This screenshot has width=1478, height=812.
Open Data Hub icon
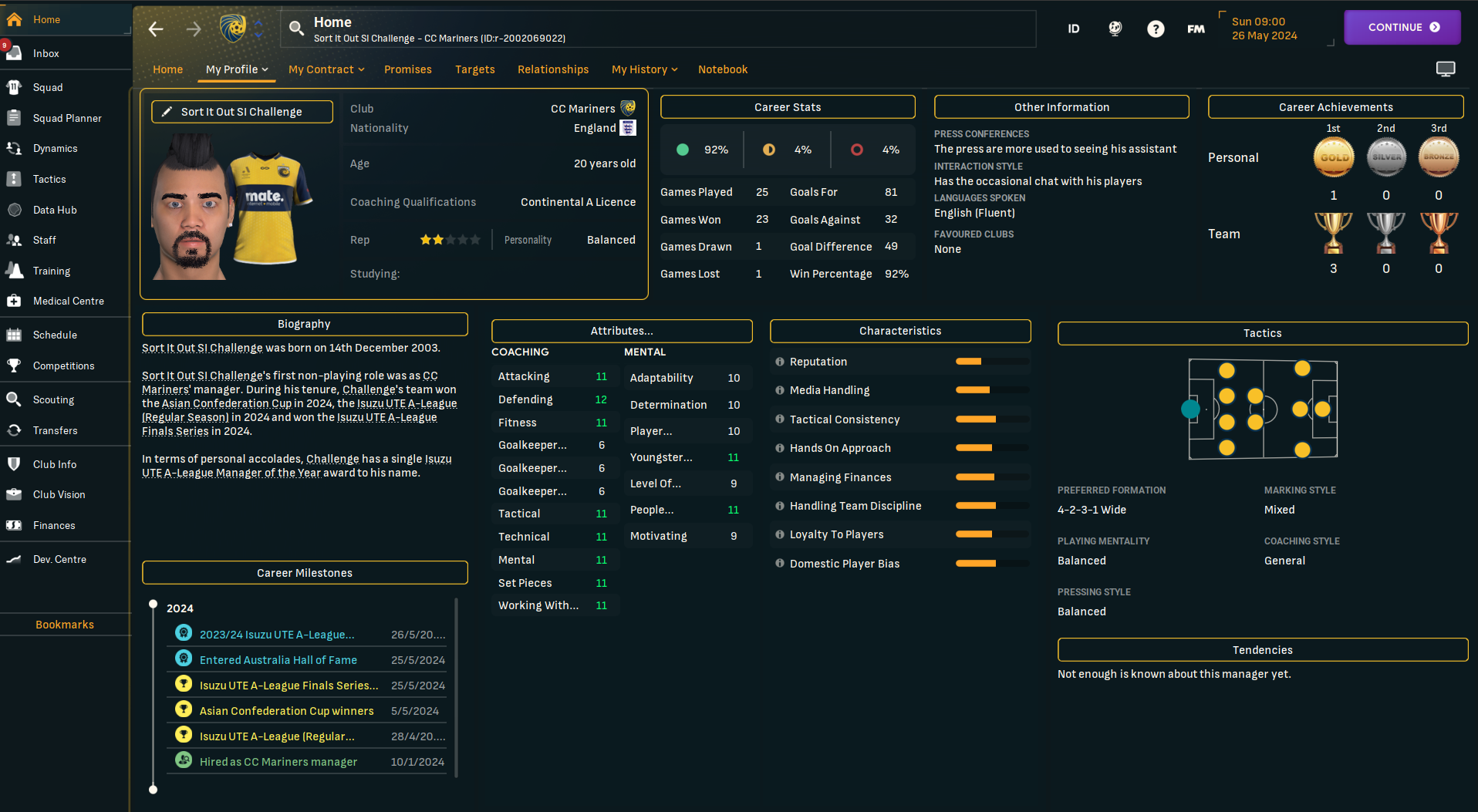pos(14,210)
